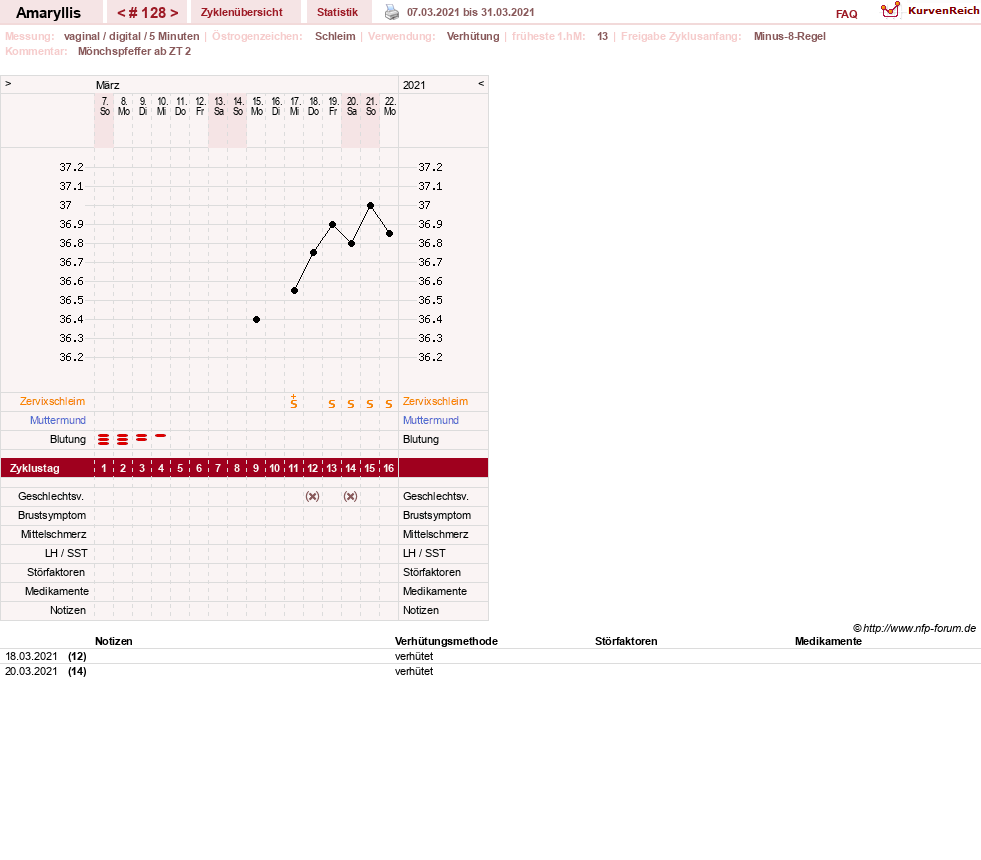Click the 'vaginal / digital / 5 Minuten' value
Image resolution: width=981 pixels, height=860 pixels.
131,36
